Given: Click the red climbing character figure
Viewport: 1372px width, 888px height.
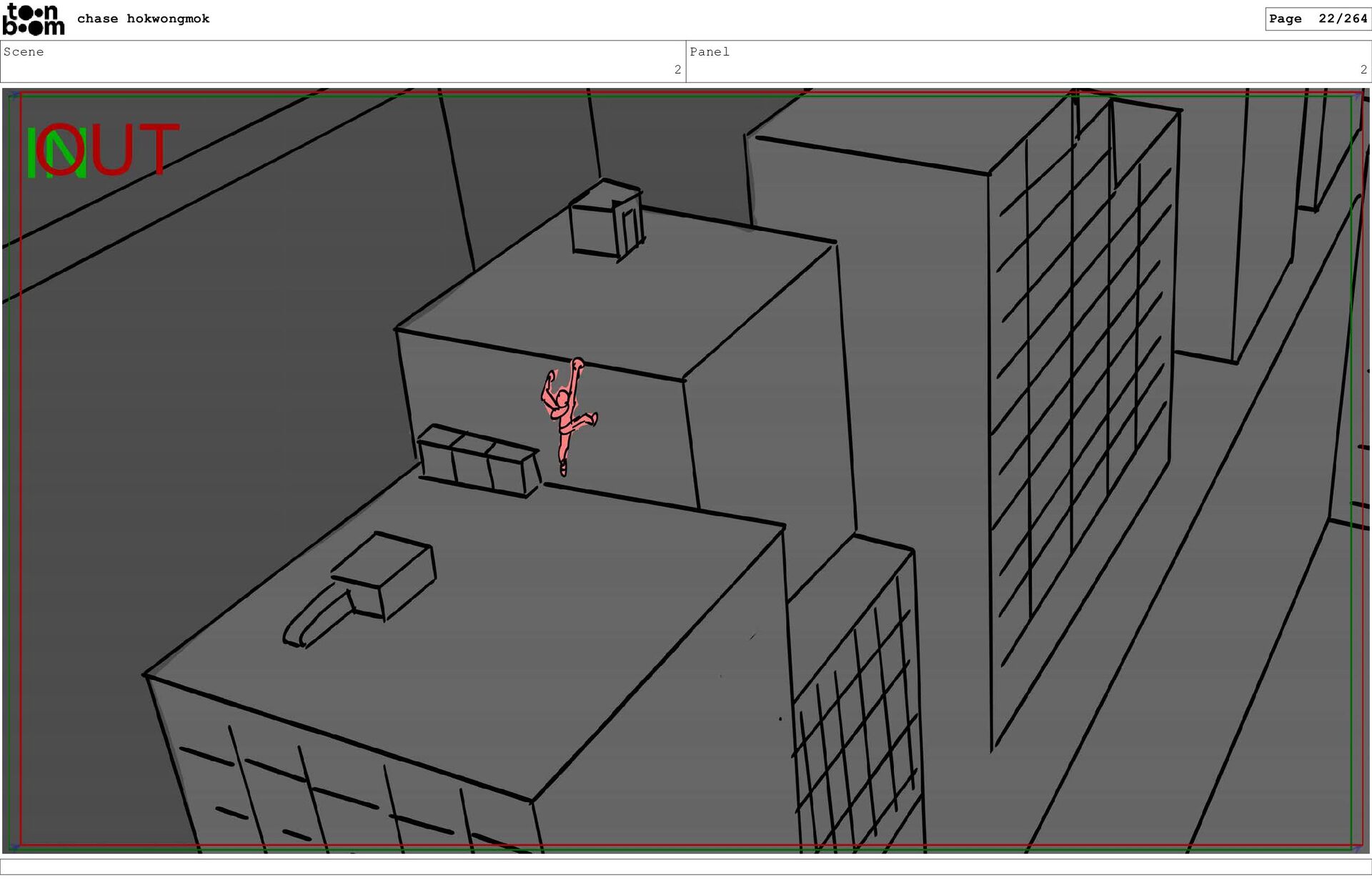Looking at the screenshot, I should click(x=567, y=417).
